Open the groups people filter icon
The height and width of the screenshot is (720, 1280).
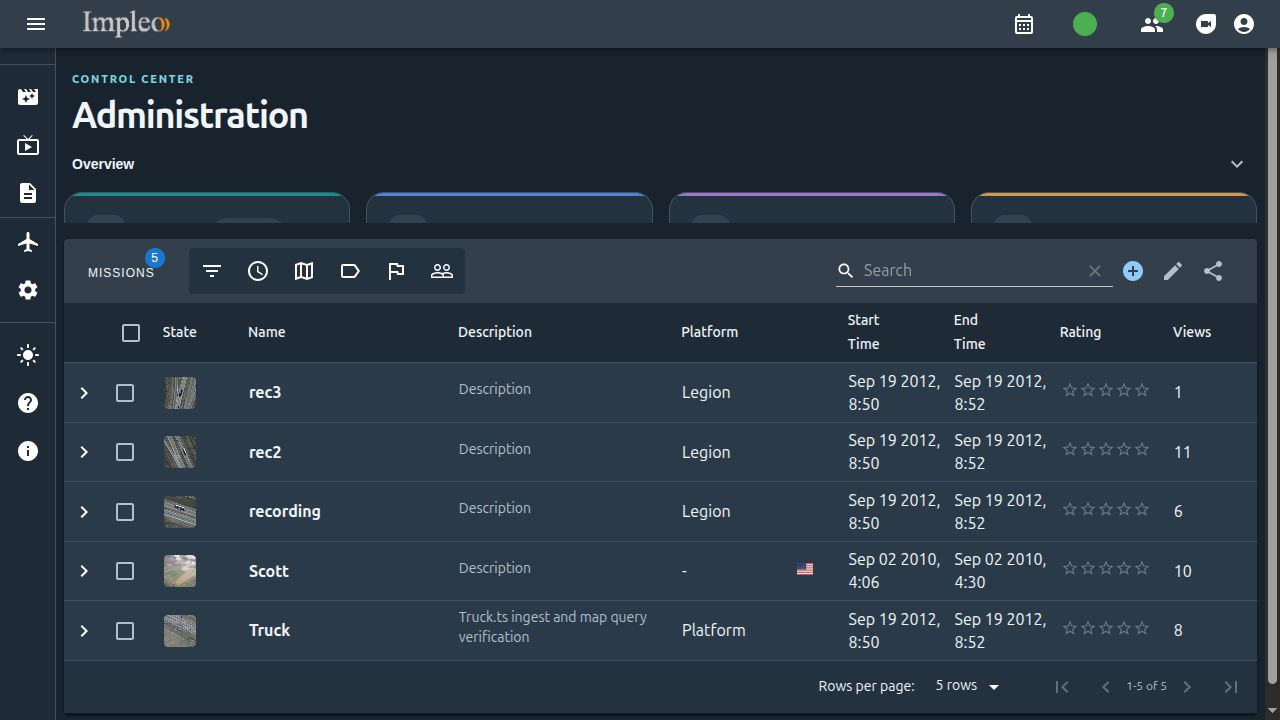442,271
